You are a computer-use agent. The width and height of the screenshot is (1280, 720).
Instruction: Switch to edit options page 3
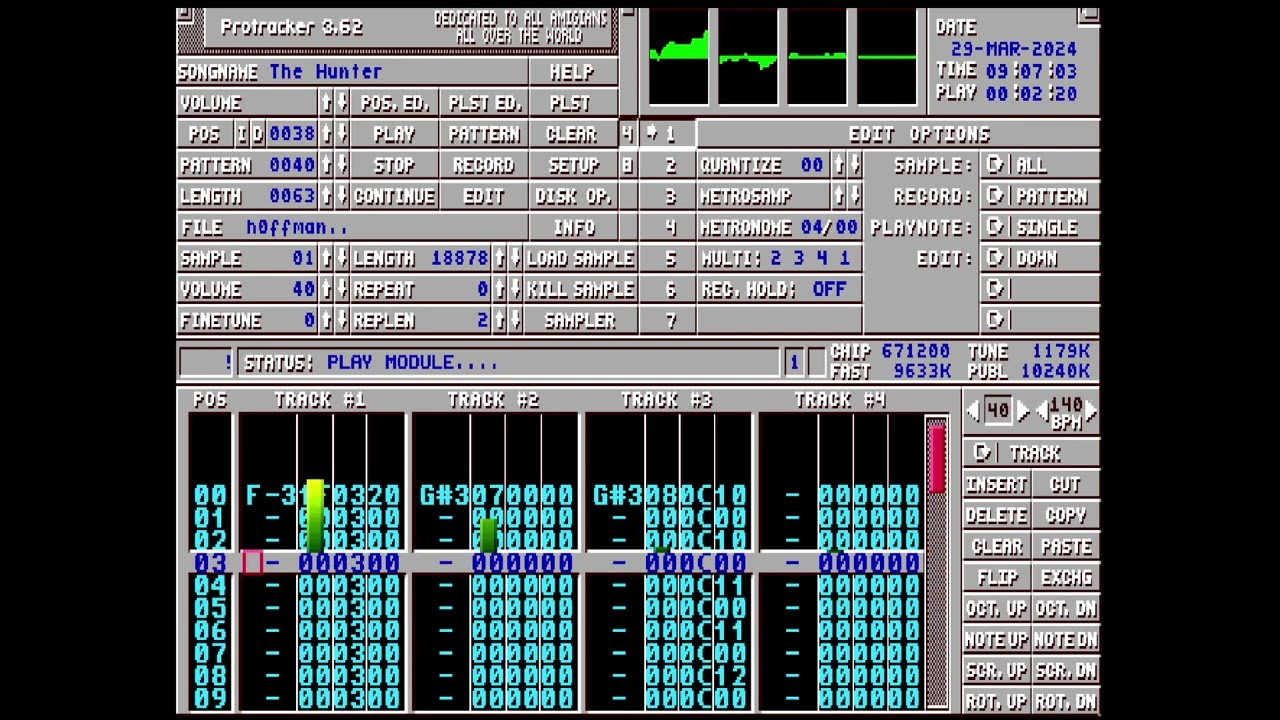668,196
